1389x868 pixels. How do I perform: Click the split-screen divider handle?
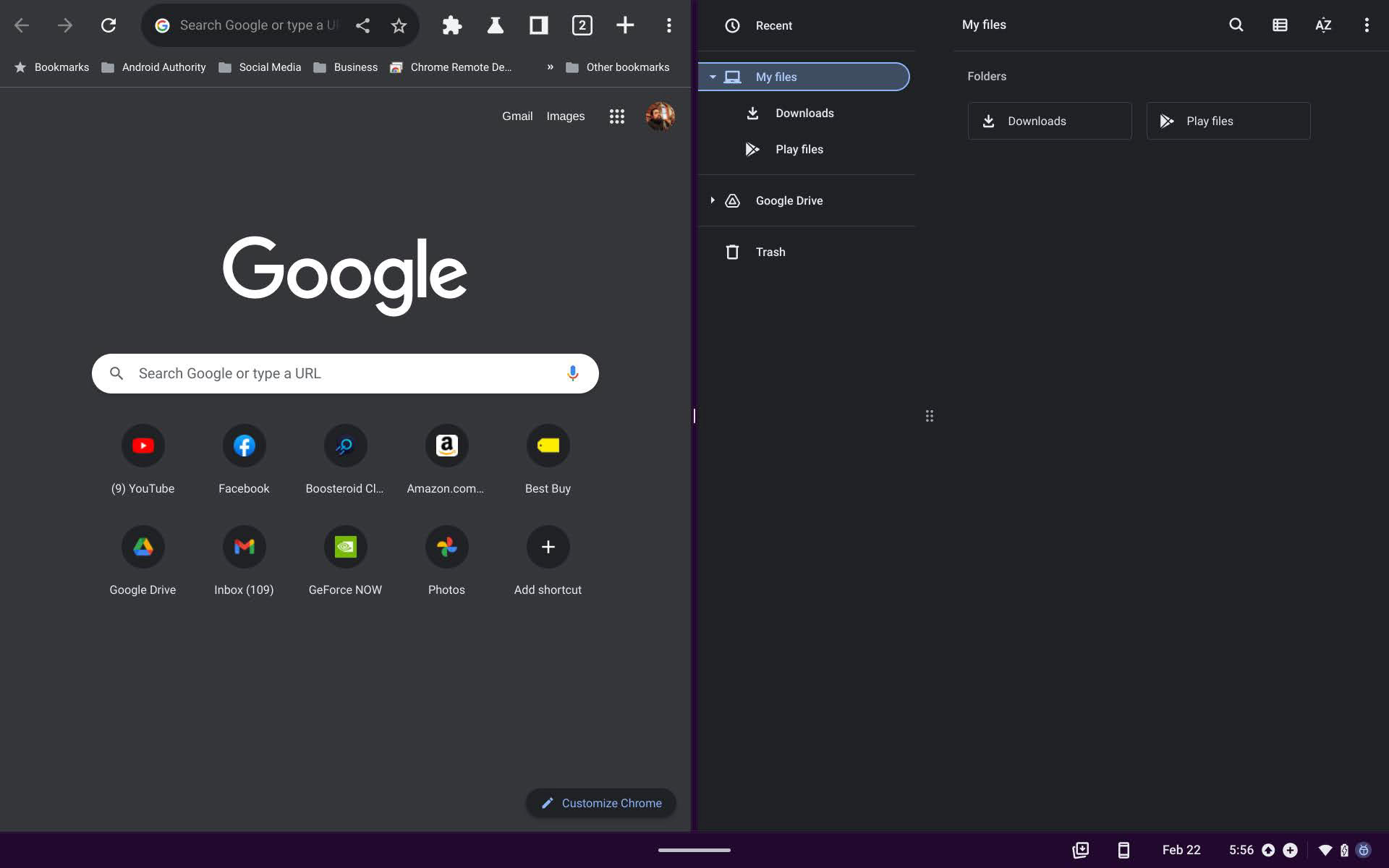point(694,416)
